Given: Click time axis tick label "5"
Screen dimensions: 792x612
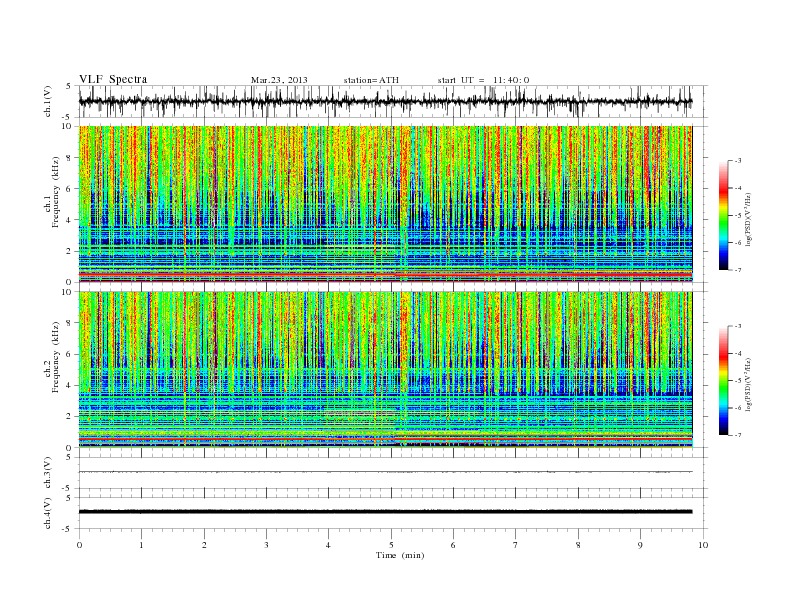Looking at the screenshot, I should 391,545.
